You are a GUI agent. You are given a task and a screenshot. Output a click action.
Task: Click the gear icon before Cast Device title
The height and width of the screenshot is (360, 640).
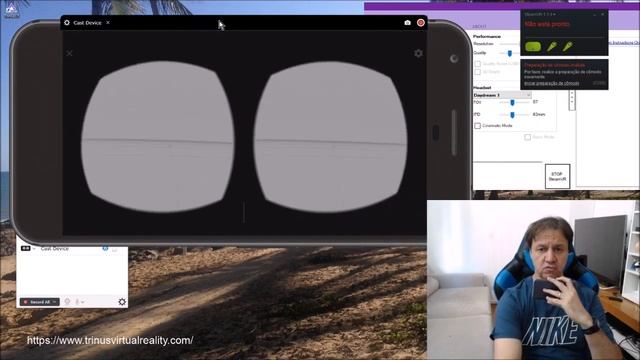67,23
